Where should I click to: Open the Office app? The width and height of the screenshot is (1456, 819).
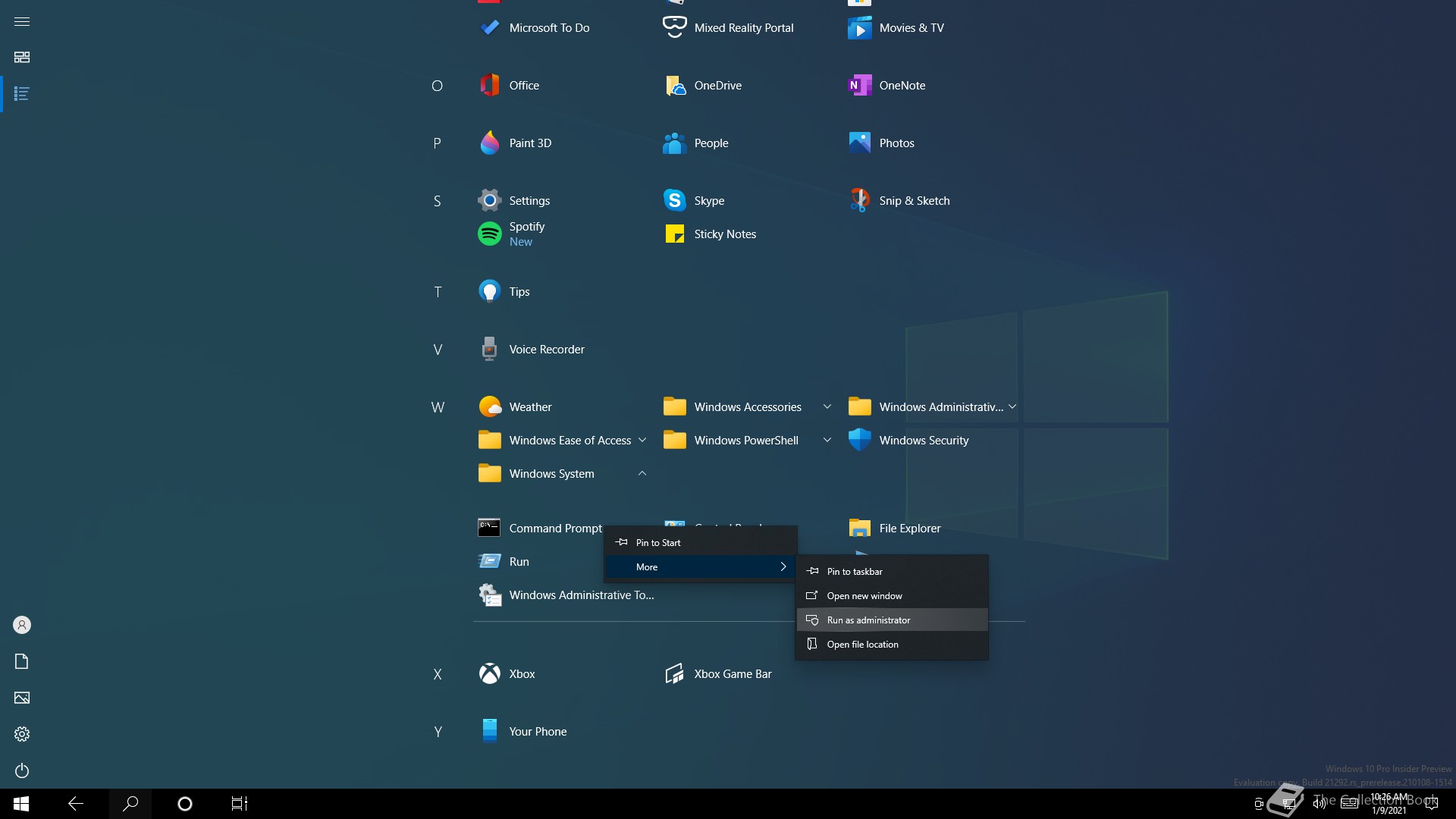[x=510, y=86]
